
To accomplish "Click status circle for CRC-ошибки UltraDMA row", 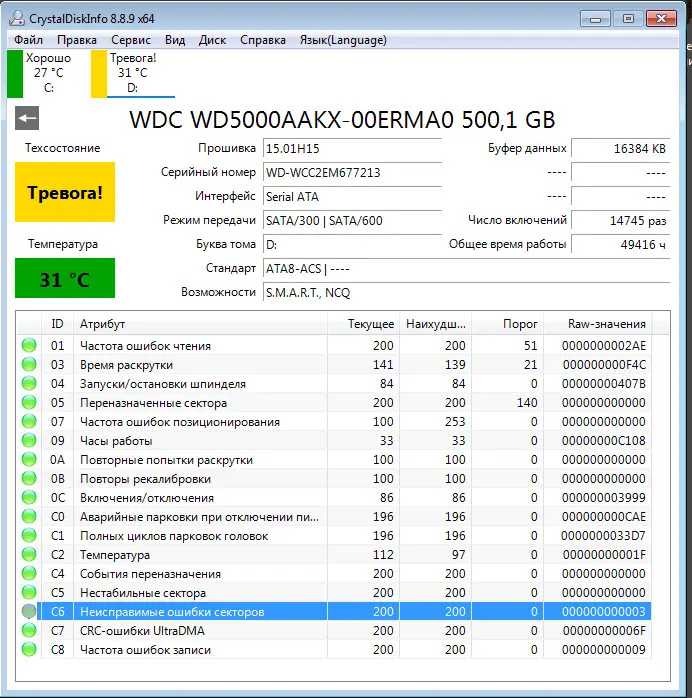I will coord(29,631).
